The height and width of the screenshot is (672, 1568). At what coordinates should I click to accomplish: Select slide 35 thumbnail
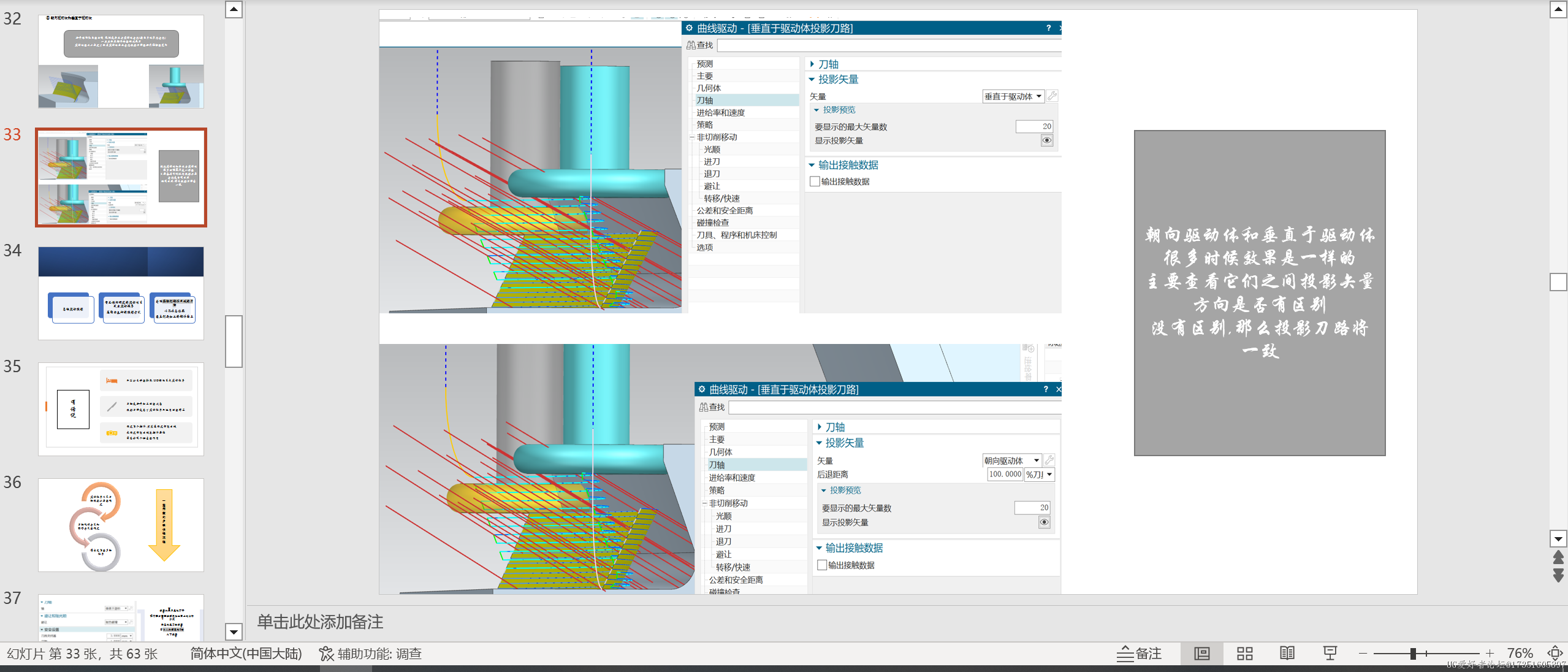pyautogui.click(x=121, y=409)
